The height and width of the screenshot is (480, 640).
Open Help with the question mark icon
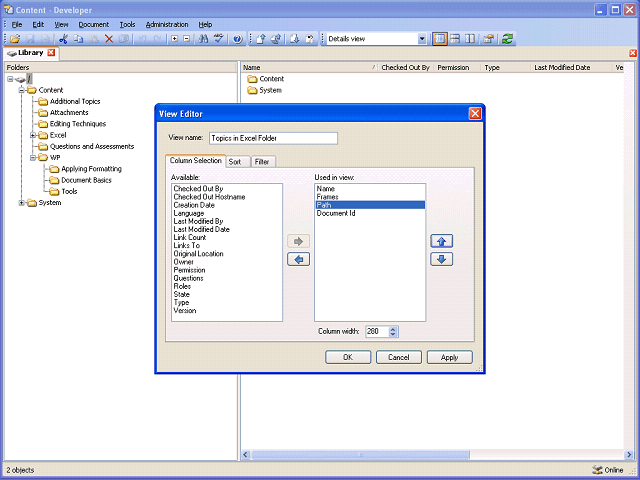point(238,39)
